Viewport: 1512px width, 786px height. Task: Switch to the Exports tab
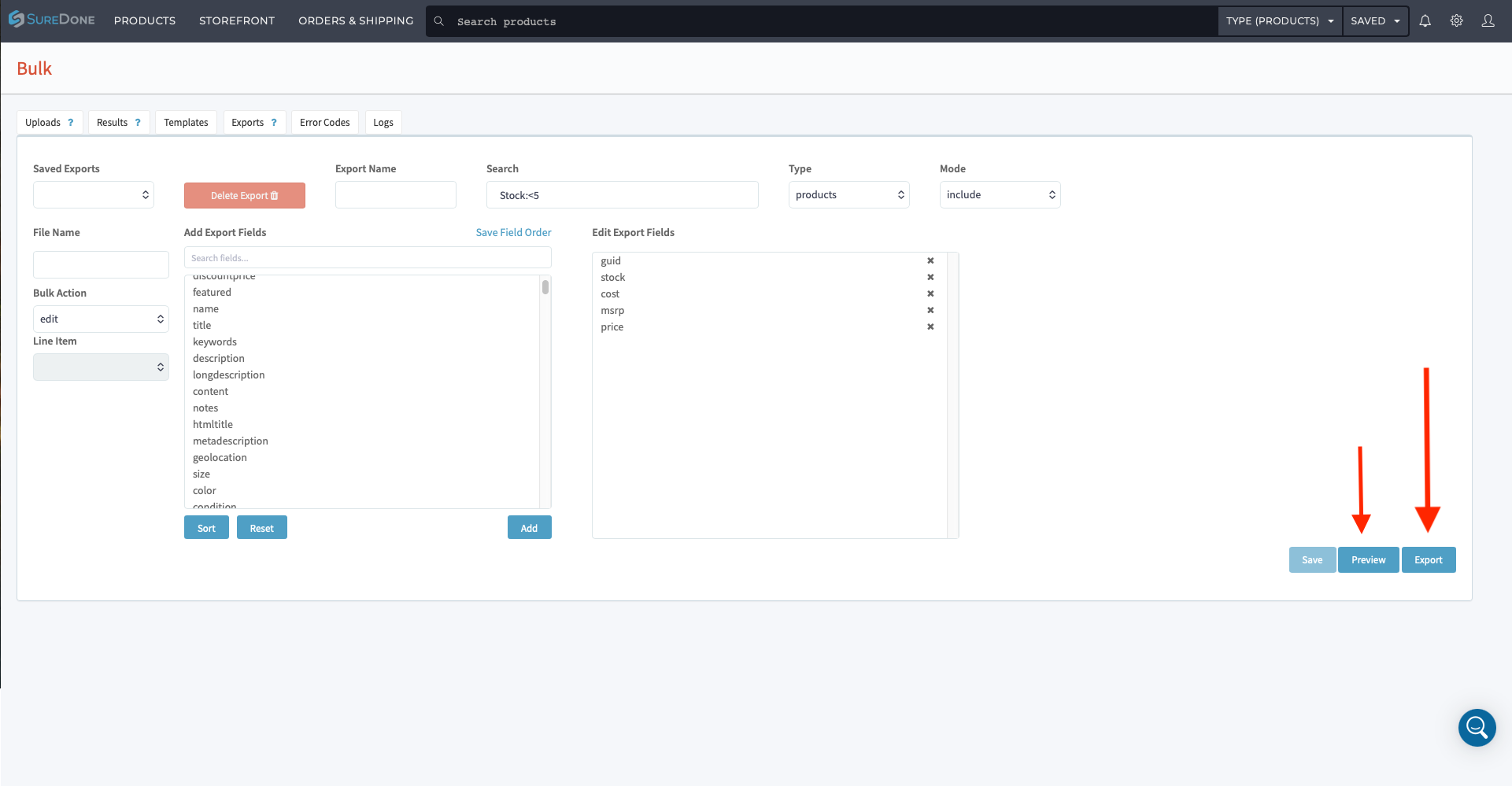(254, 123)
